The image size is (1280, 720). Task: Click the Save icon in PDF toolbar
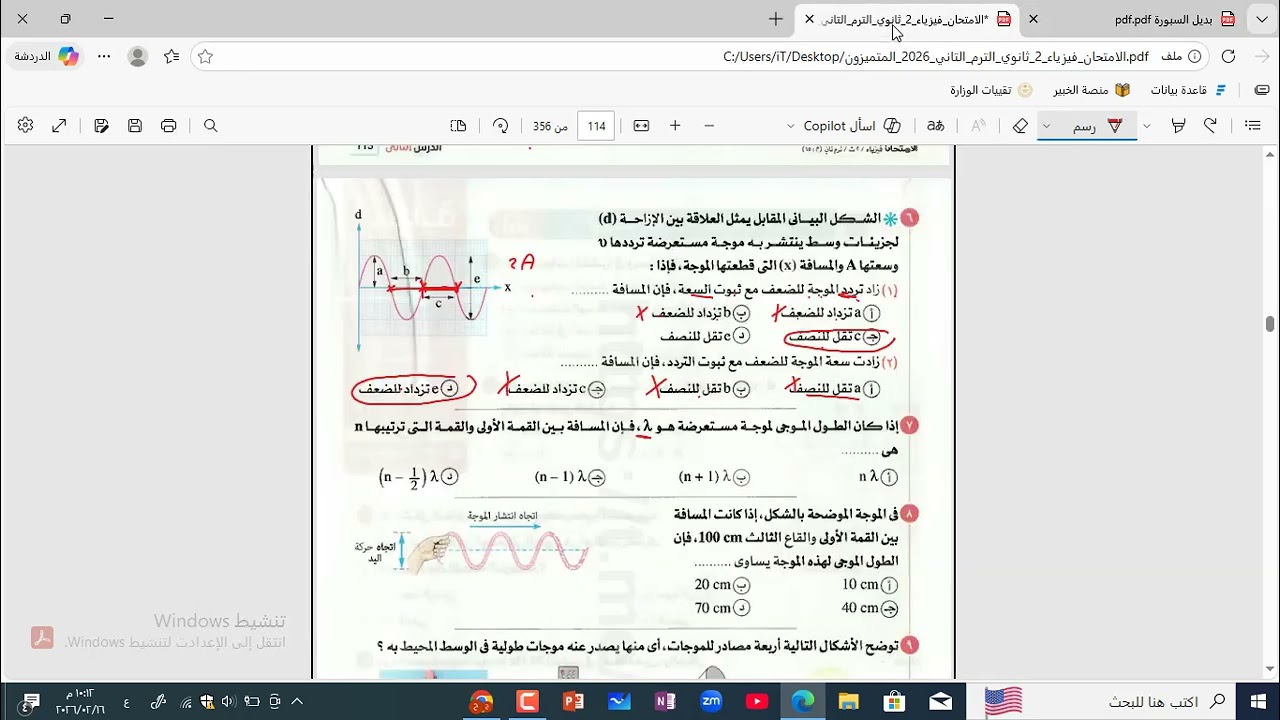pyautogui.click(x=135, y=126)
